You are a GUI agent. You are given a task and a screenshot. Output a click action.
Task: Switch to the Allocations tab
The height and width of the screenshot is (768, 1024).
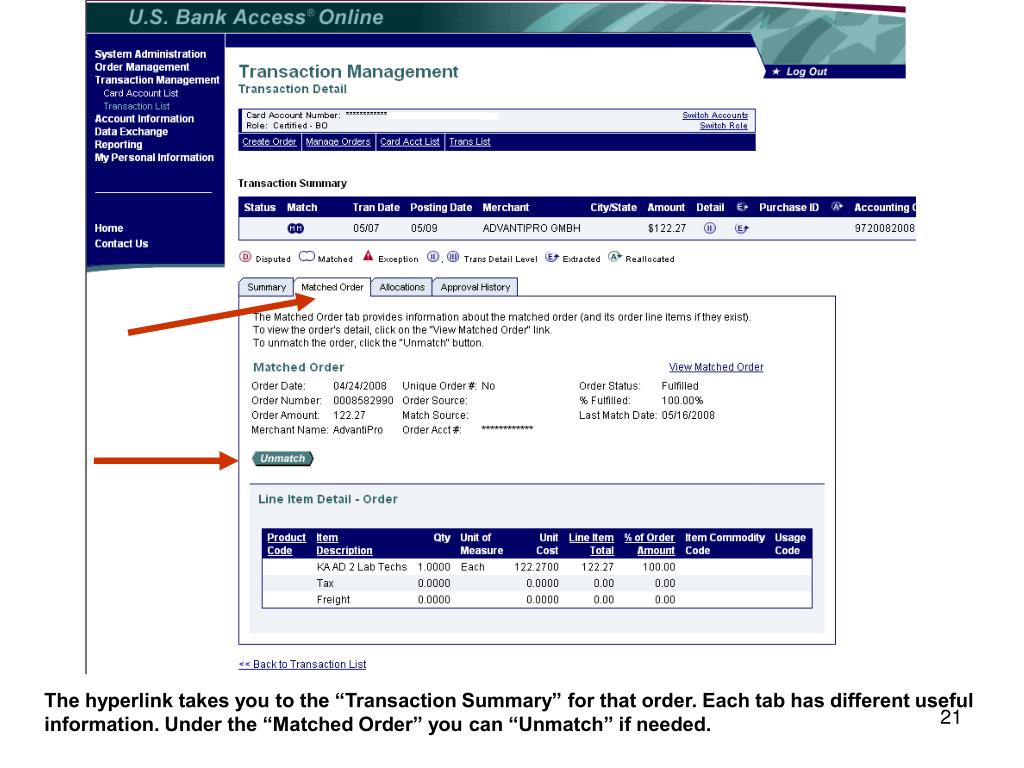pyautogui.click(x=402, y=287)
